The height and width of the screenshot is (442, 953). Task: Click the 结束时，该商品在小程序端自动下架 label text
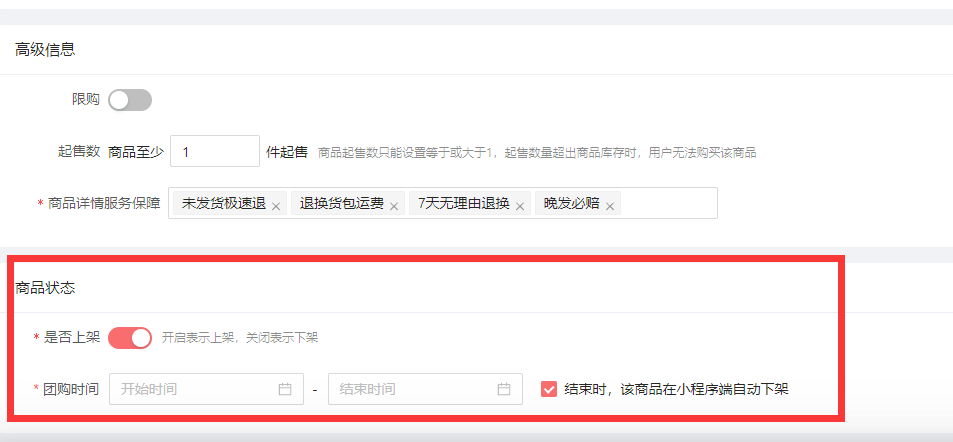point(676,389)
